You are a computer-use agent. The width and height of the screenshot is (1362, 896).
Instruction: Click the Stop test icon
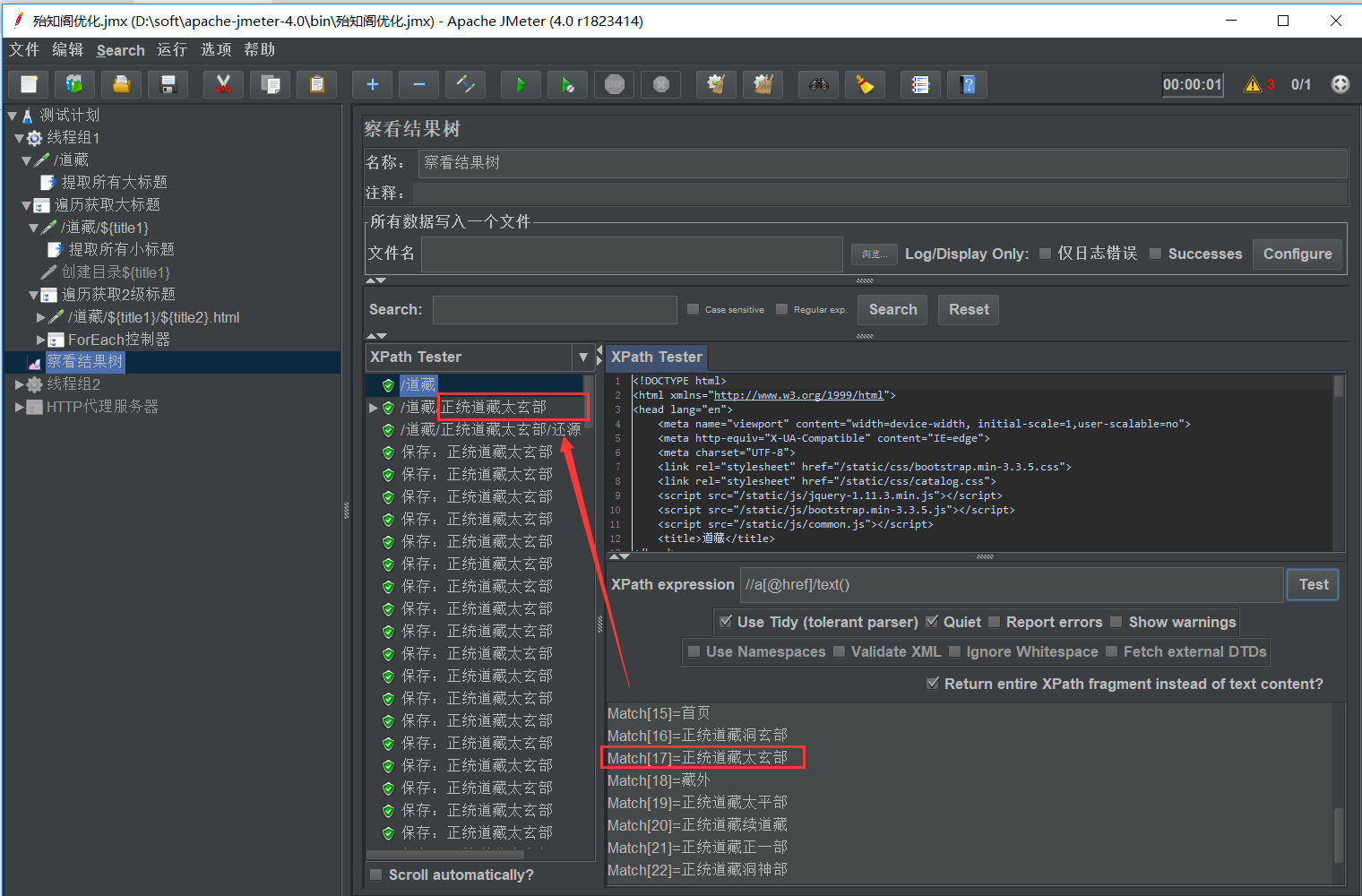tap(614, 84)
